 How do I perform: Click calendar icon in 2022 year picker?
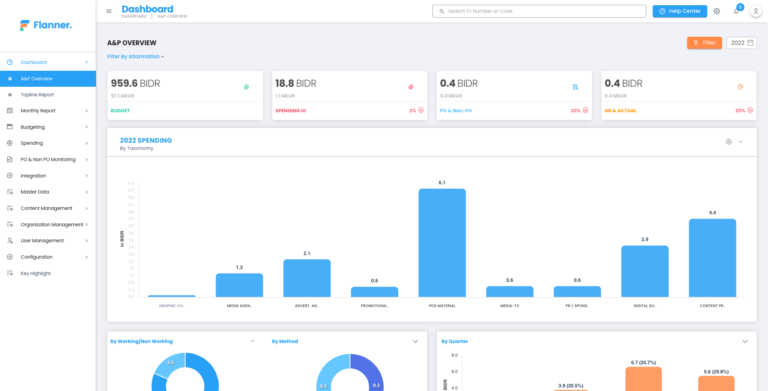750,43
